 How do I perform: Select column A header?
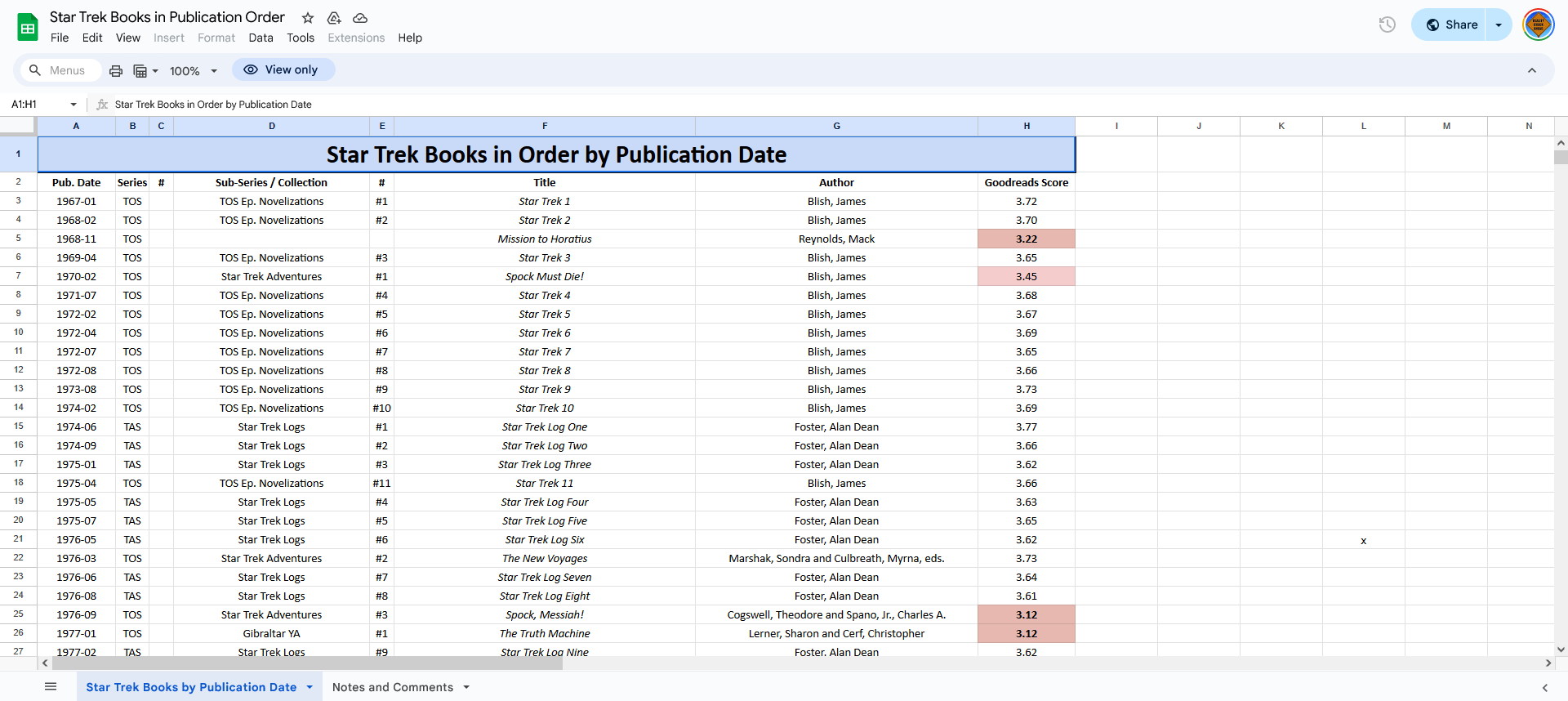click(76, 126)
